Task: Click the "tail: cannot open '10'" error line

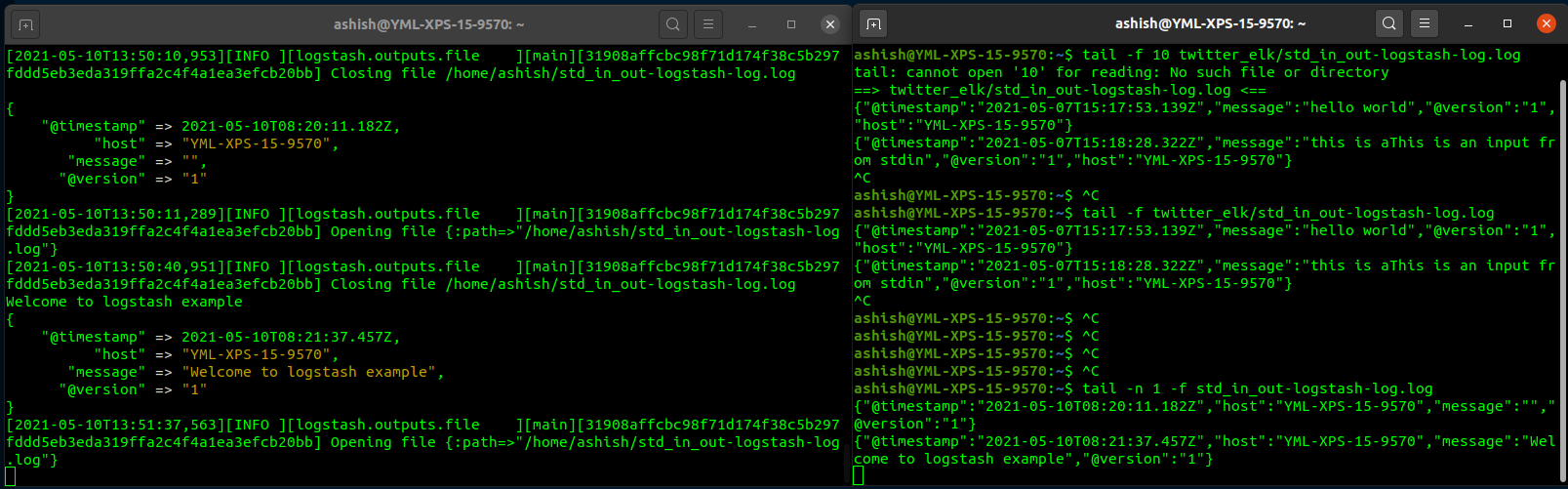Action: (x=1120, y=72)
